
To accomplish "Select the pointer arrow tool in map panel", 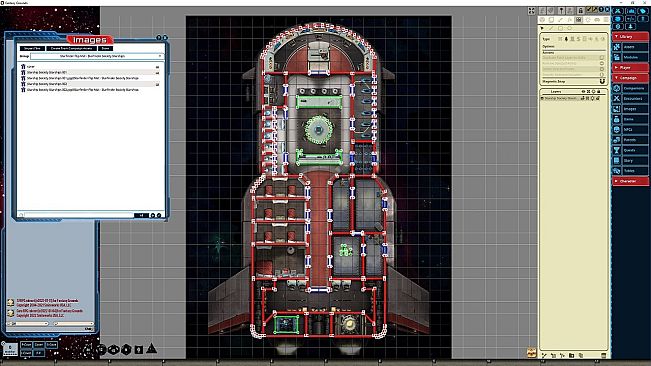I will pos(543,28).
